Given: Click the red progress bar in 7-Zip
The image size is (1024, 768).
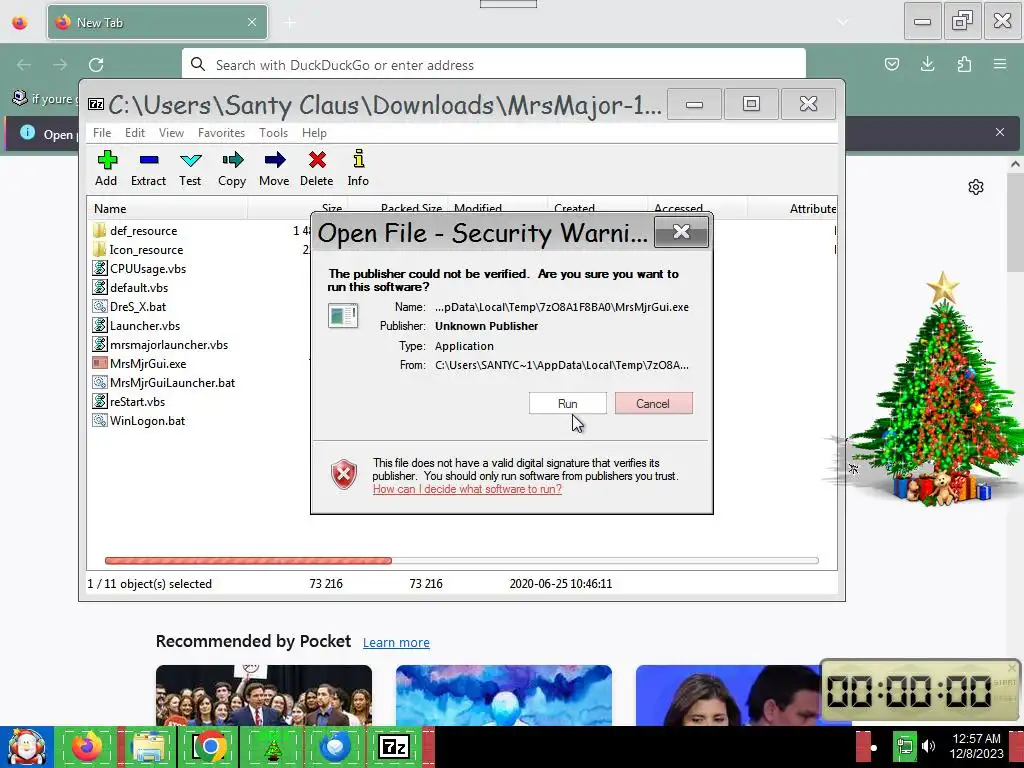Looking at the screenshot, I should click(x=248, y=560).
